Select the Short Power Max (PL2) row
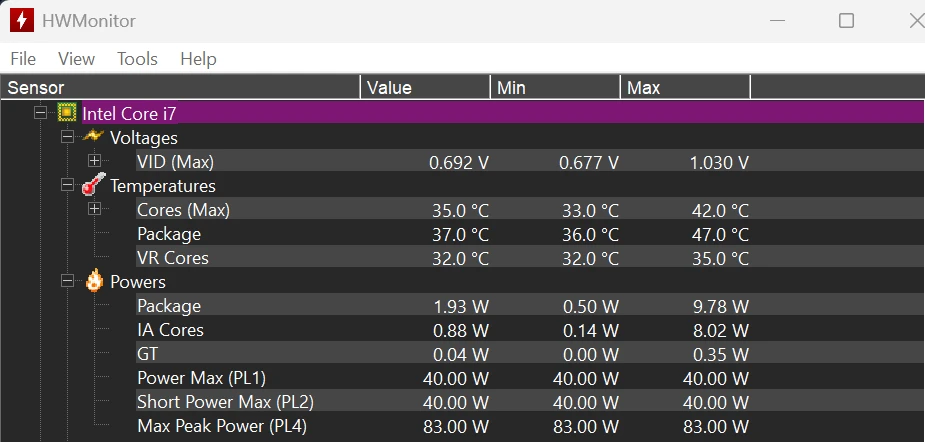 (225, 402)
